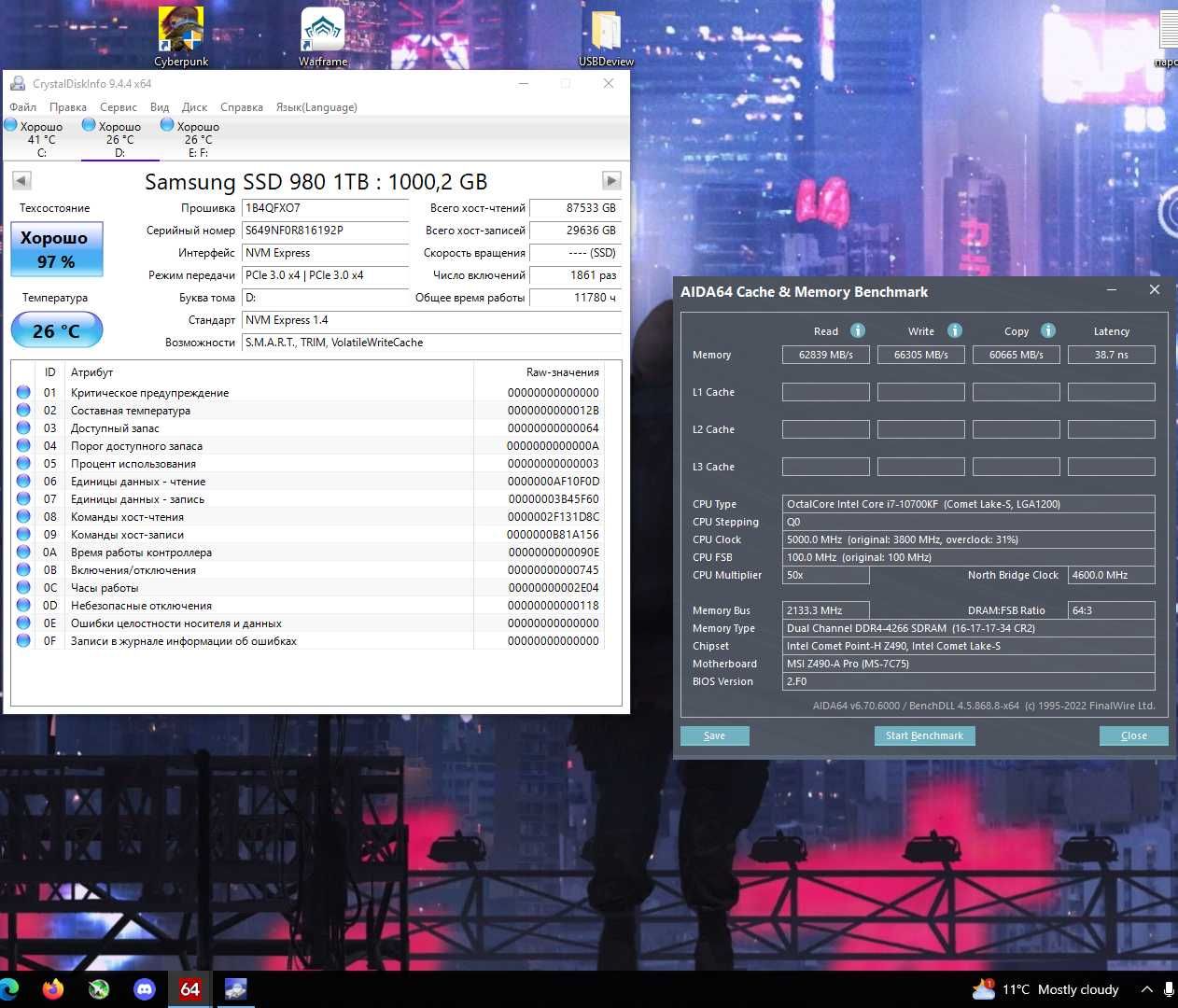
Task: Click the Memory Read value 62839 MB/s
Action: (x=826, y=355)
